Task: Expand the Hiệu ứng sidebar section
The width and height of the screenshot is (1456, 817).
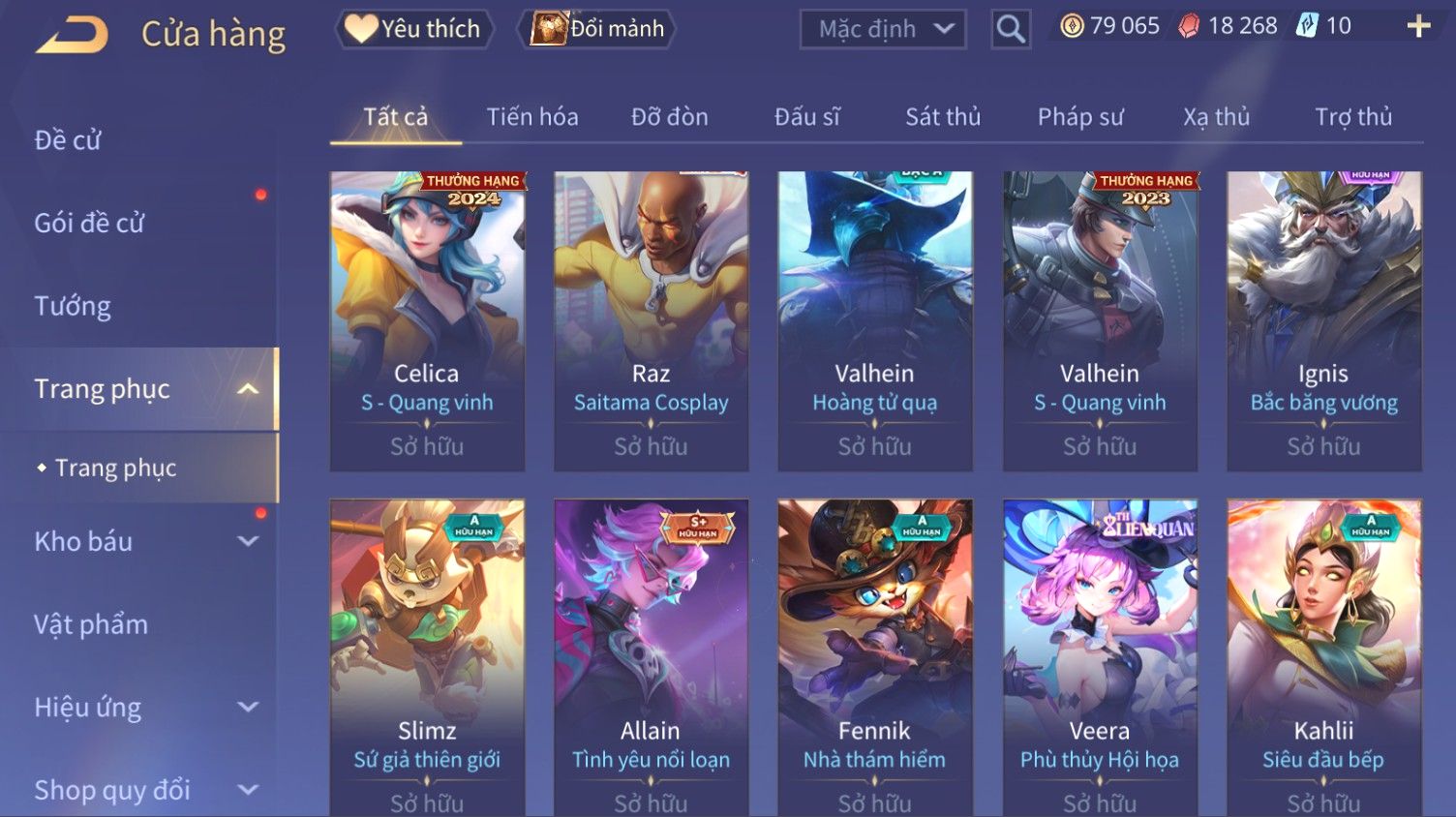Action: pos(248,708)
